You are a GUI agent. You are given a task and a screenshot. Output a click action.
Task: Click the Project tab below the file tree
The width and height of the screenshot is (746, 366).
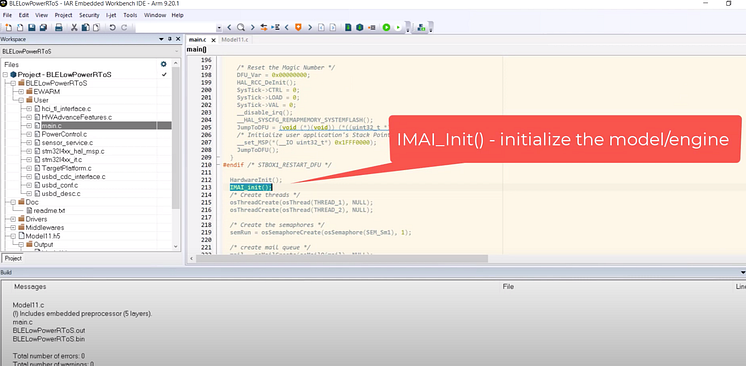13,258
